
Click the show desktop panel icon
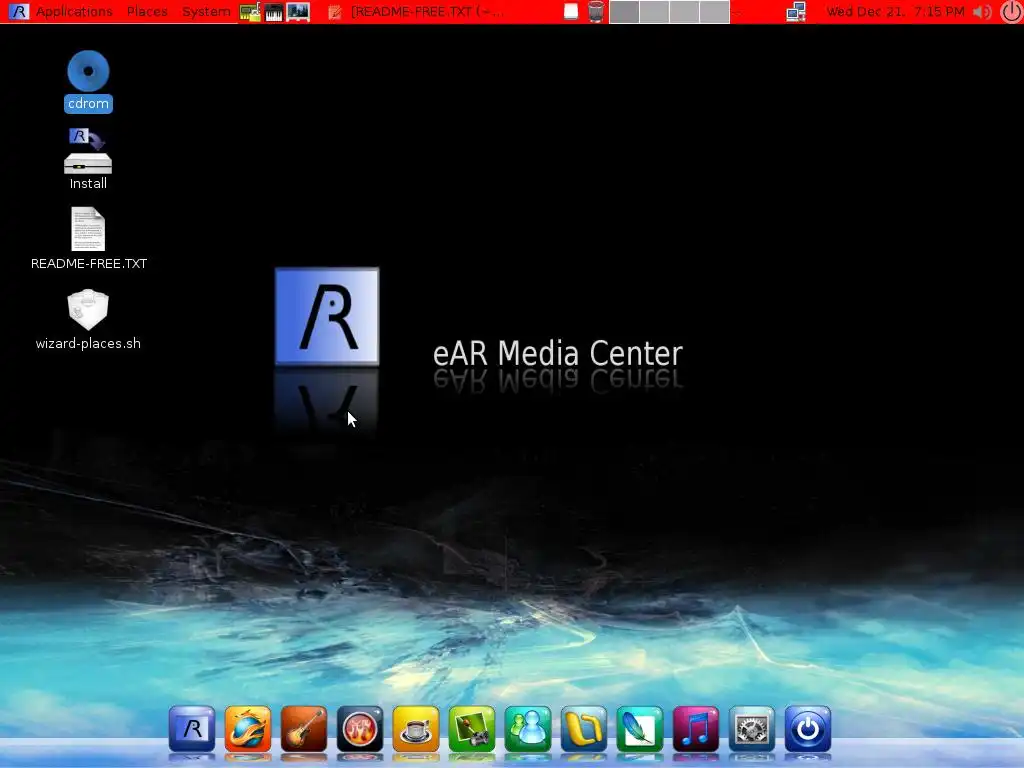point(571,12)
